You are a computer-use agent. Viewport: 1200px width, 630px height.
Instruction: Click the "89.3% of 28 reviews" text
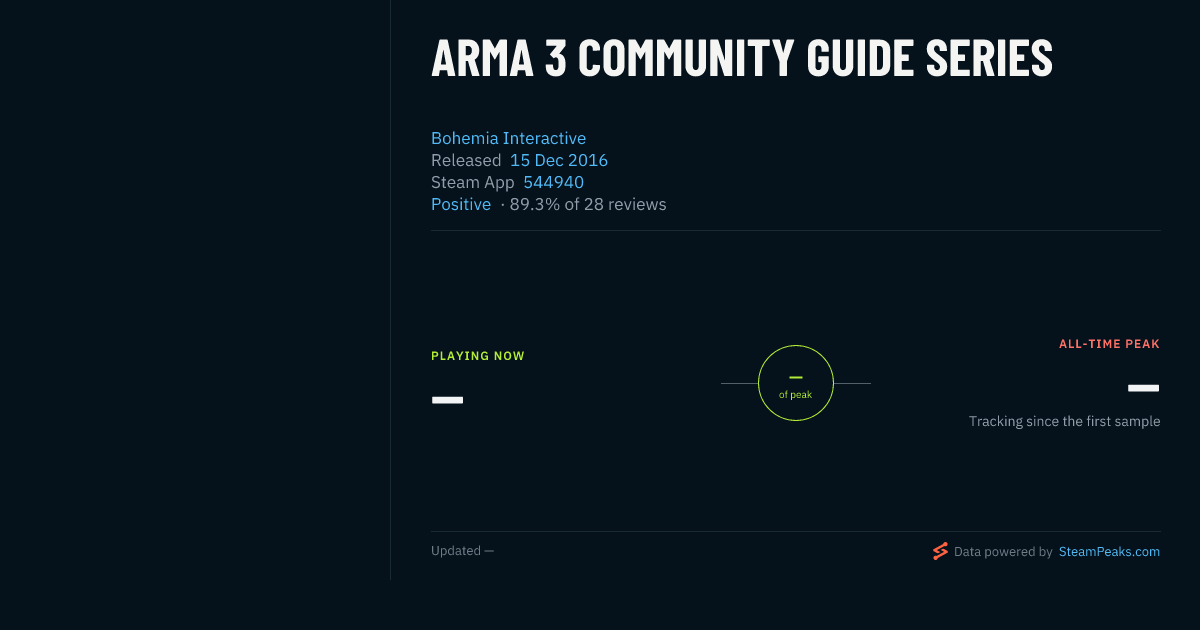click(588, 204)
